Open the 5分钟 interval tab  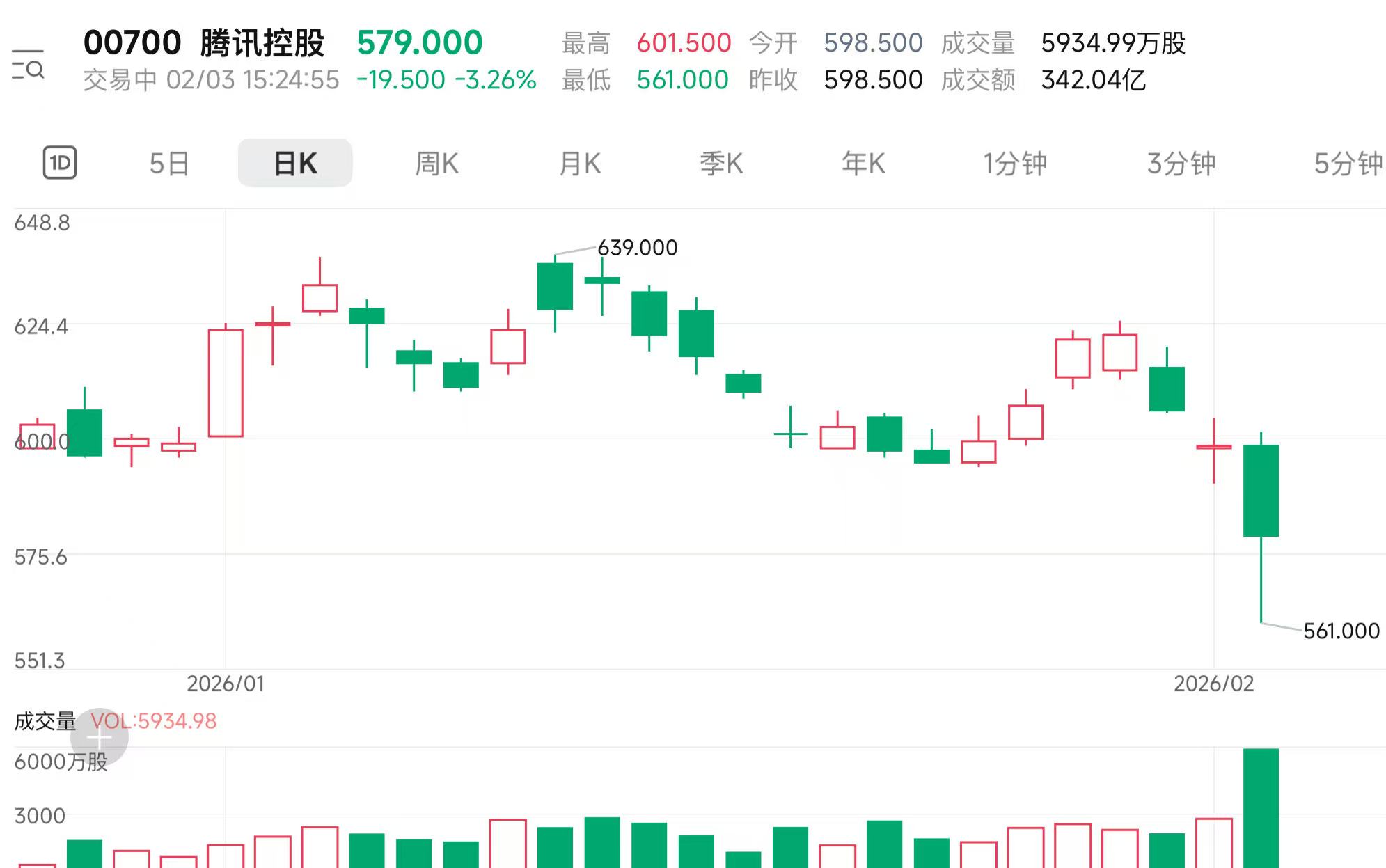(x=1348, y=164)
